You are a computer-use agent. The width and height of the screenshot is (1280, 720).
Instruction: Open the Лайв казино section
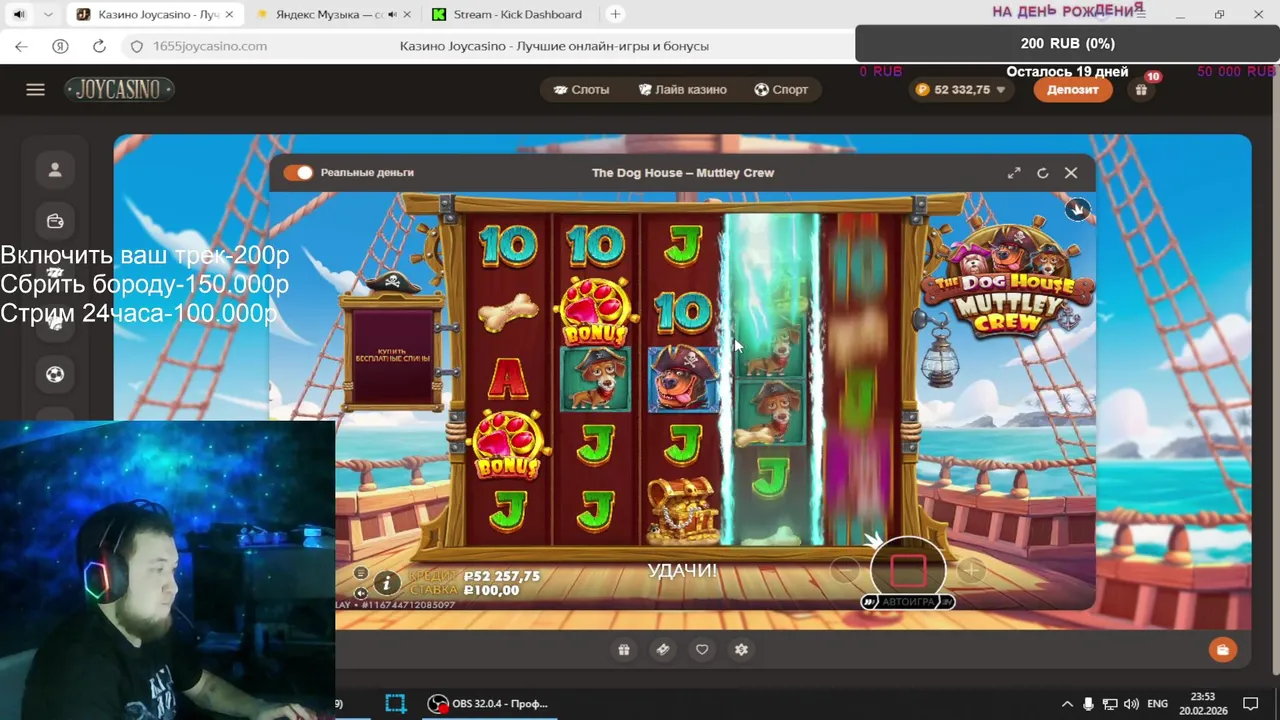tap(682, 89)
